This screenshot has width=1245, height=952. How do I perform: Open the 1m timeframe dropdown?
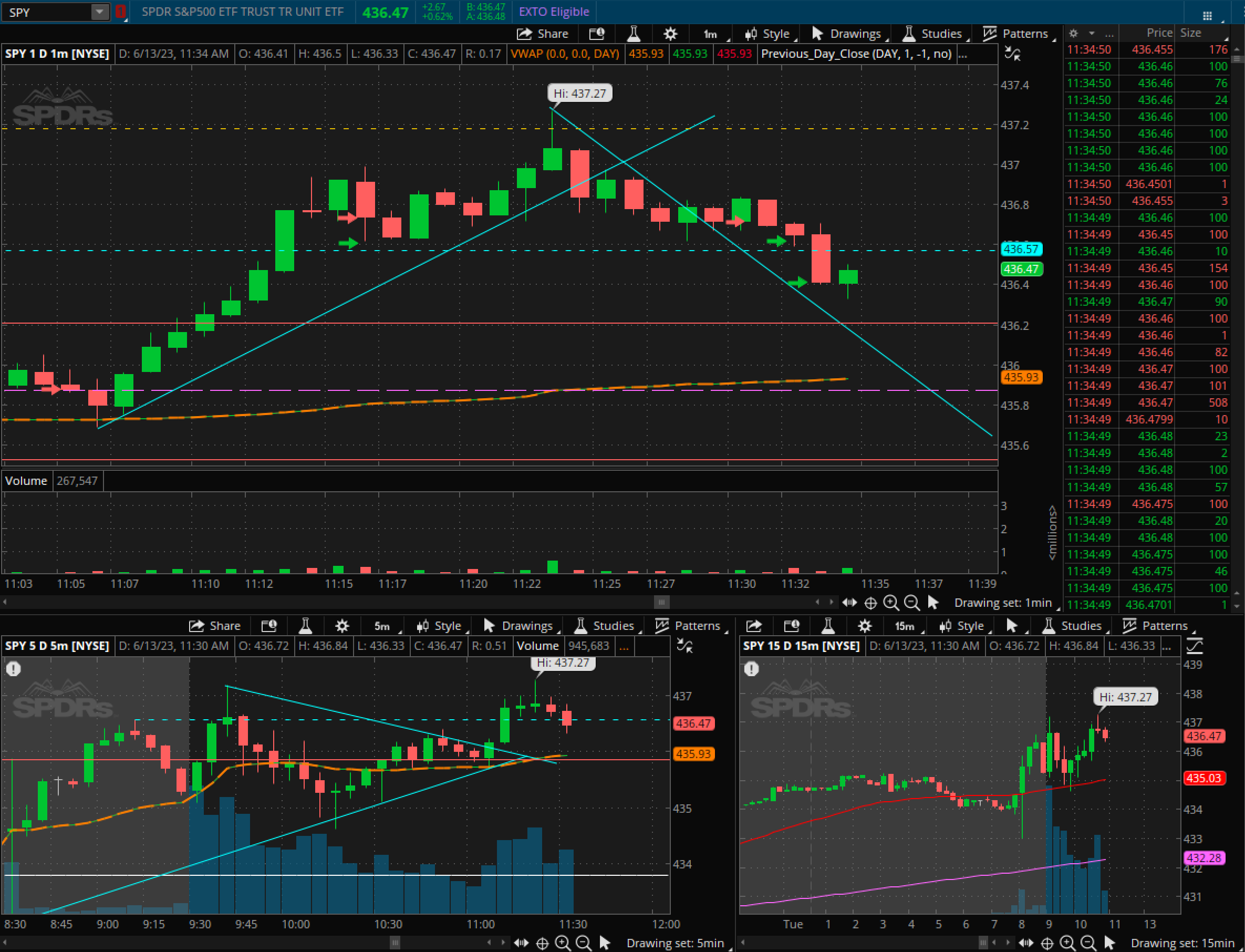coord(712,34)
